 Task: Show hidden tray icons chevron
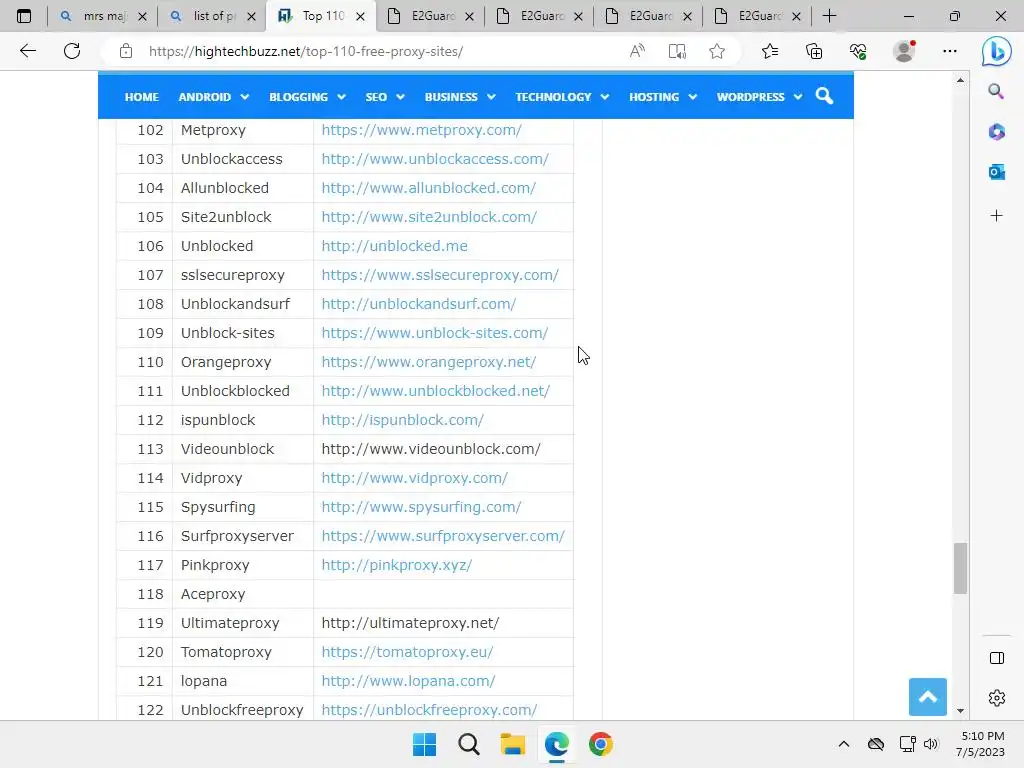[x=844, y=744]
